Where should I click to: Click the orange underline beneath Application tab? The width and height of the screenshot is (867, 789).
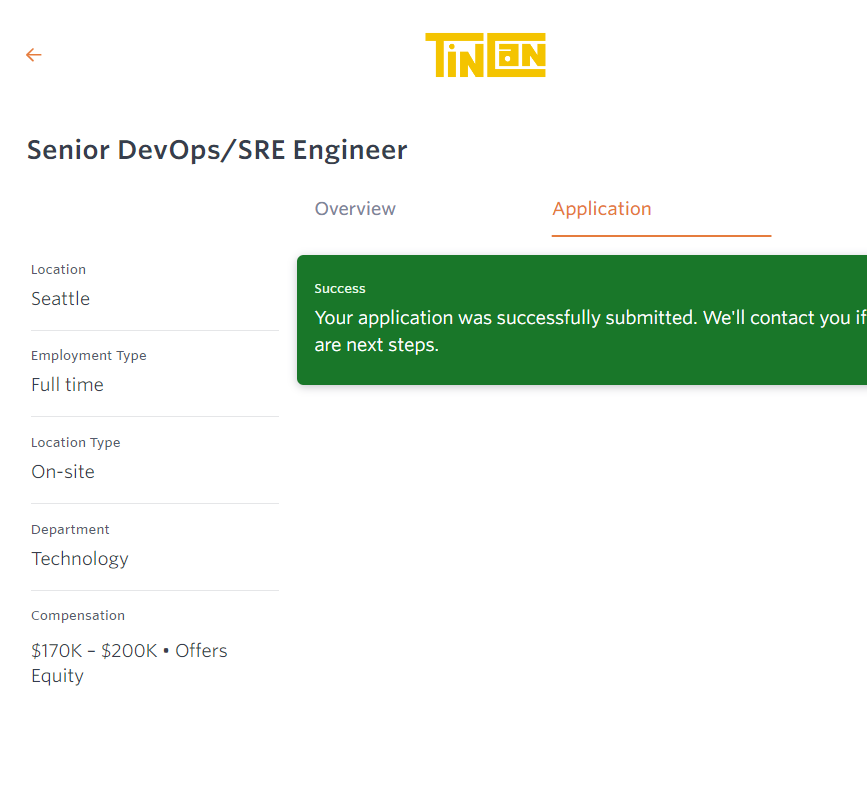click(x=661, y=236)
